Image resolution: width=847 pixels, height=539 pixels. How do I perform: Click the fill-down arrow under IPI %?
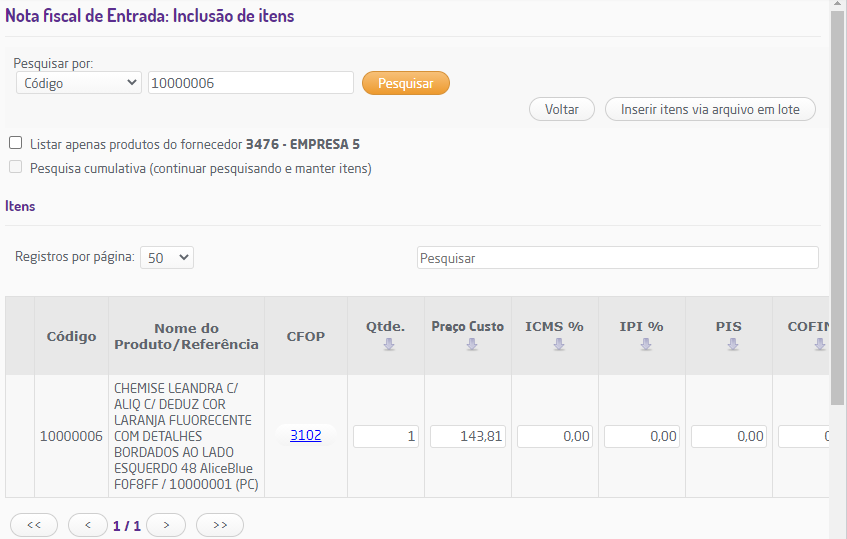[646, 344]
